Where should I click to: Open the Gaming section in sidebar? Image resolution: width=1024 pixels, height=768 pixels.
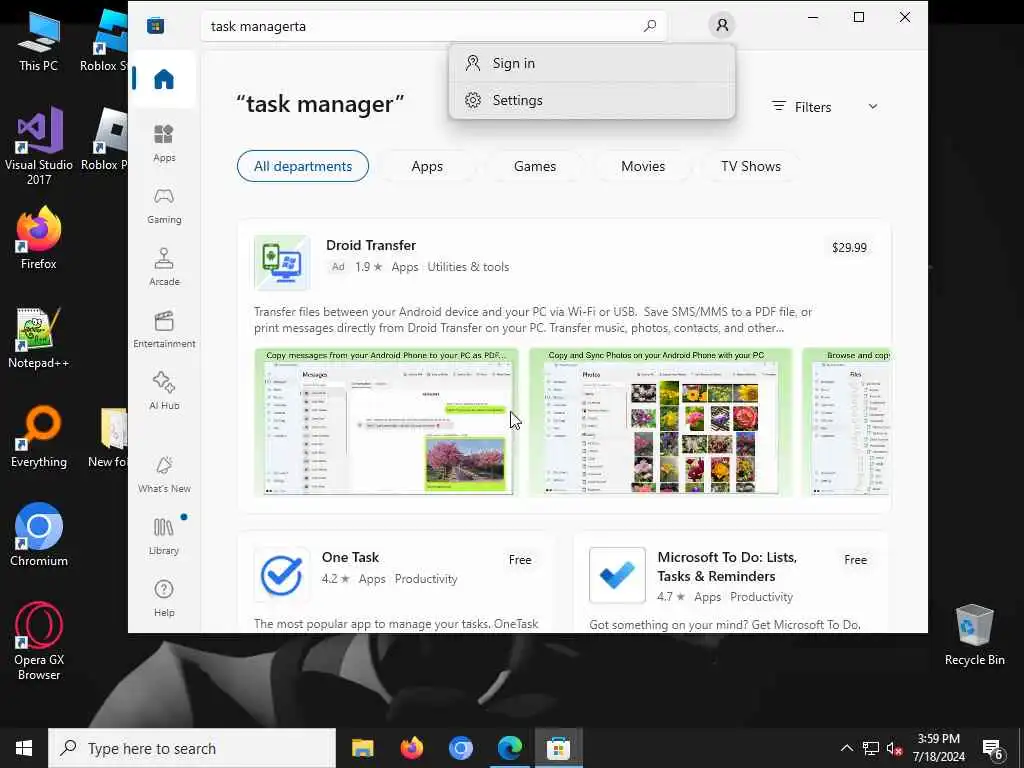[x=164, y=205]
